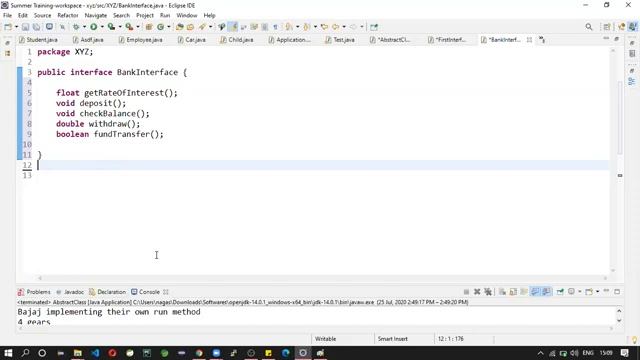Viewport: 640px width, 360px height.
Task: Click the Pin Console icon
Action: 560,291
